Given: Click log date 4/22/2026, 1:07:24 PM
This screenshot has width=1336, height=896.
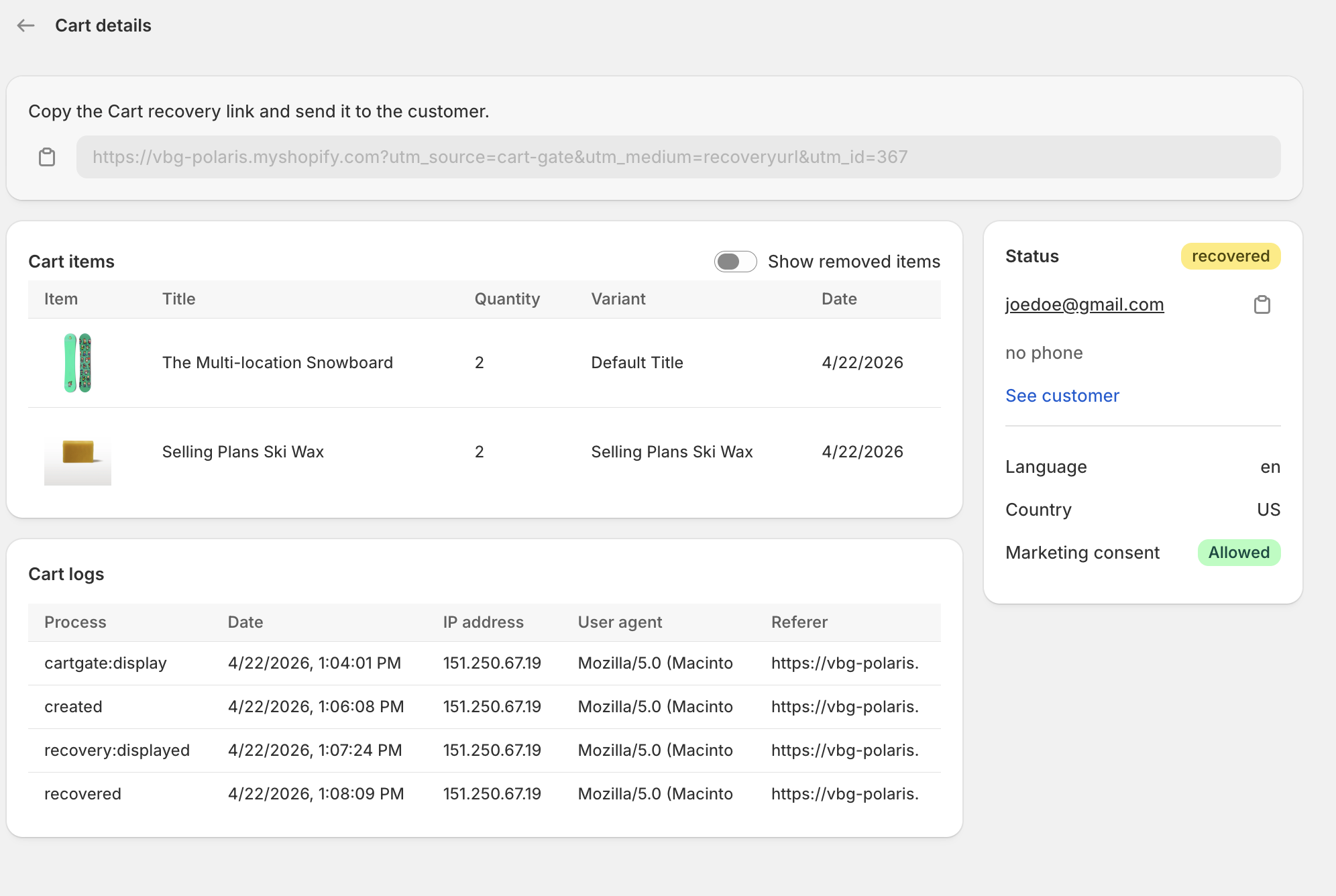Looking at the screenshot, I should [x=315, y=750].
